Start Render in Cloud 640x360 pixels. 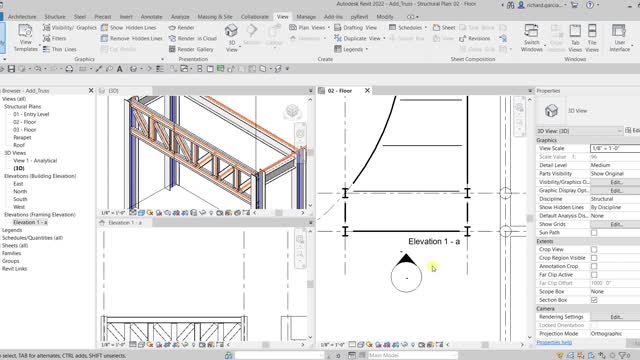coord(193,38)
